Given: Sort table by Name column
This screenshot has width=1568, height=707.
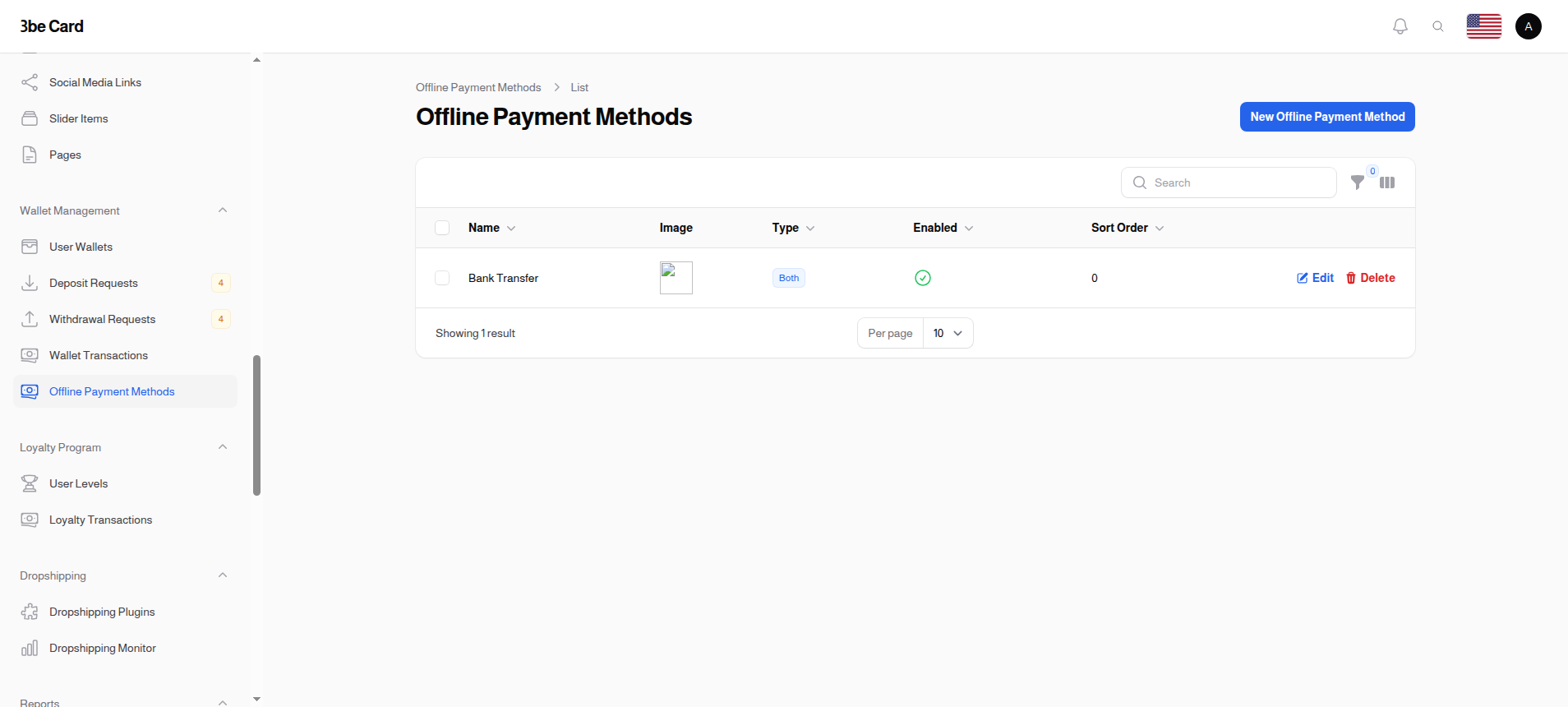Looking at the screenshot, I should [491, 228].
